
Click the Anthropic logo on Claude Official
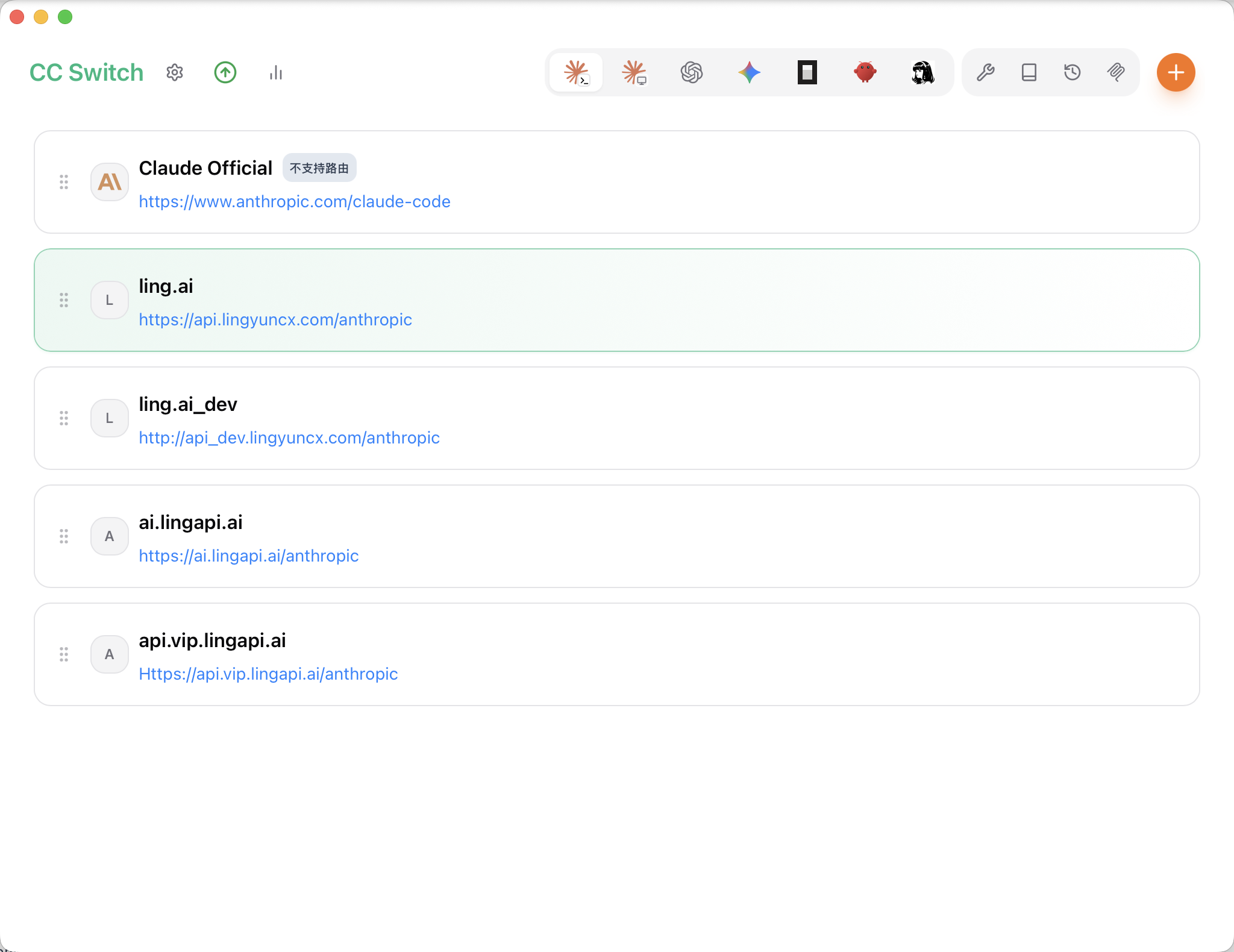[x=110, y=182]
